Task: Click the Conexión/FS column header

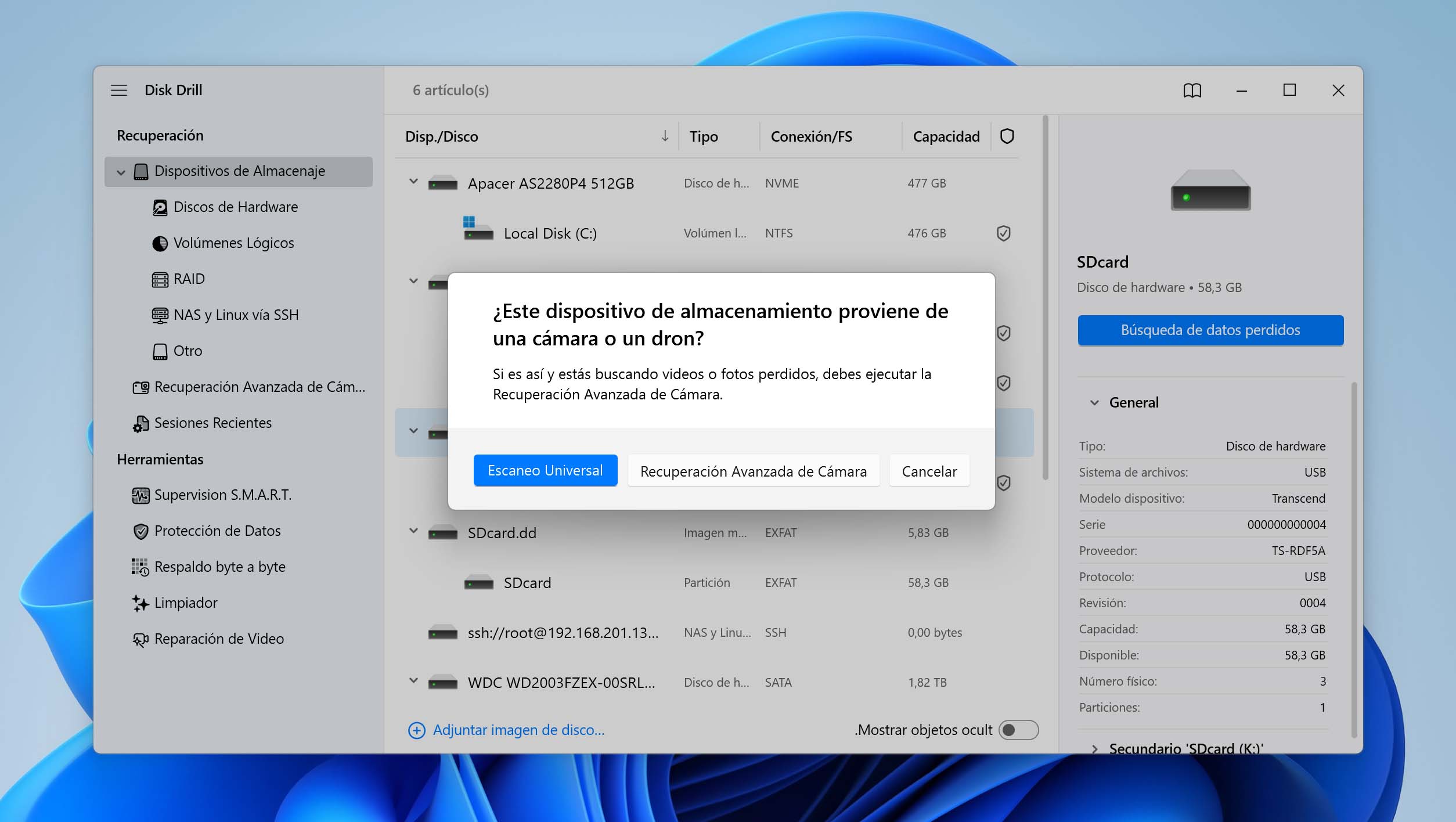Action: click(811, 136)
